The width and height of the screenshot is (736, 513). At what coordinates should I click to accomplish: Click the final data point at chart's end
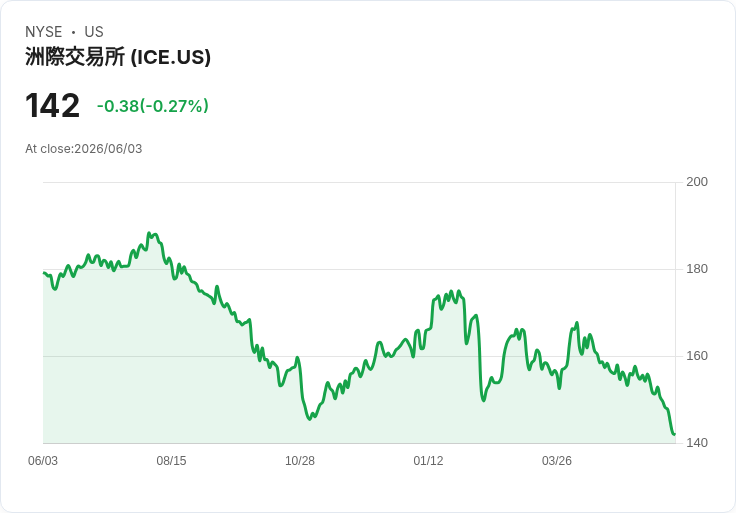(x=675, y=435)
